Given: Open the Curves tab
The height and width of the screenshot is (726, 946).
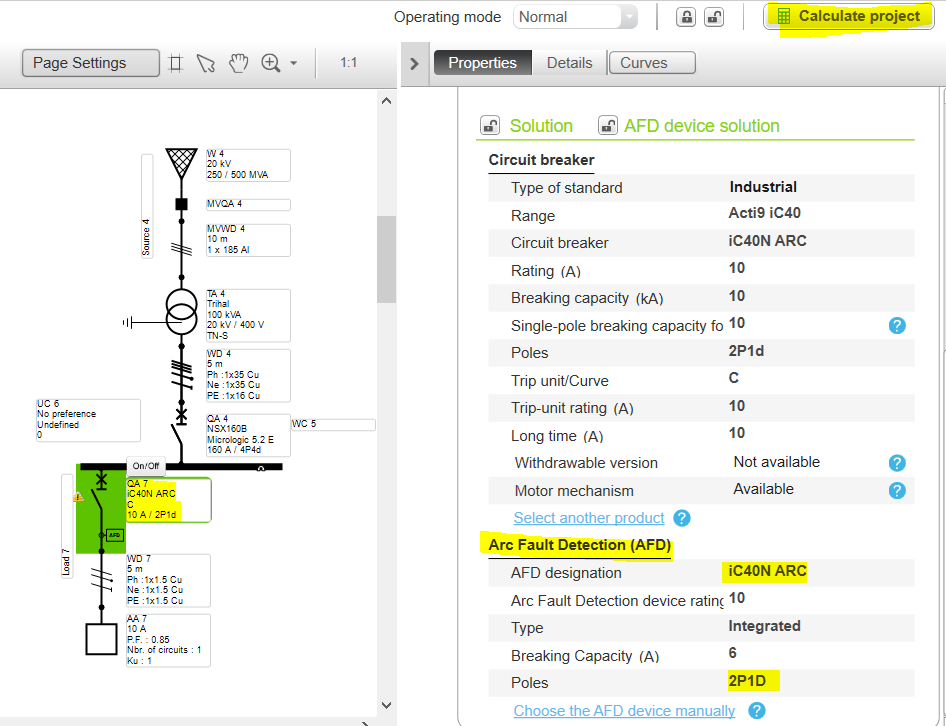Looking at the screenshot, I should tap(652, 63).
